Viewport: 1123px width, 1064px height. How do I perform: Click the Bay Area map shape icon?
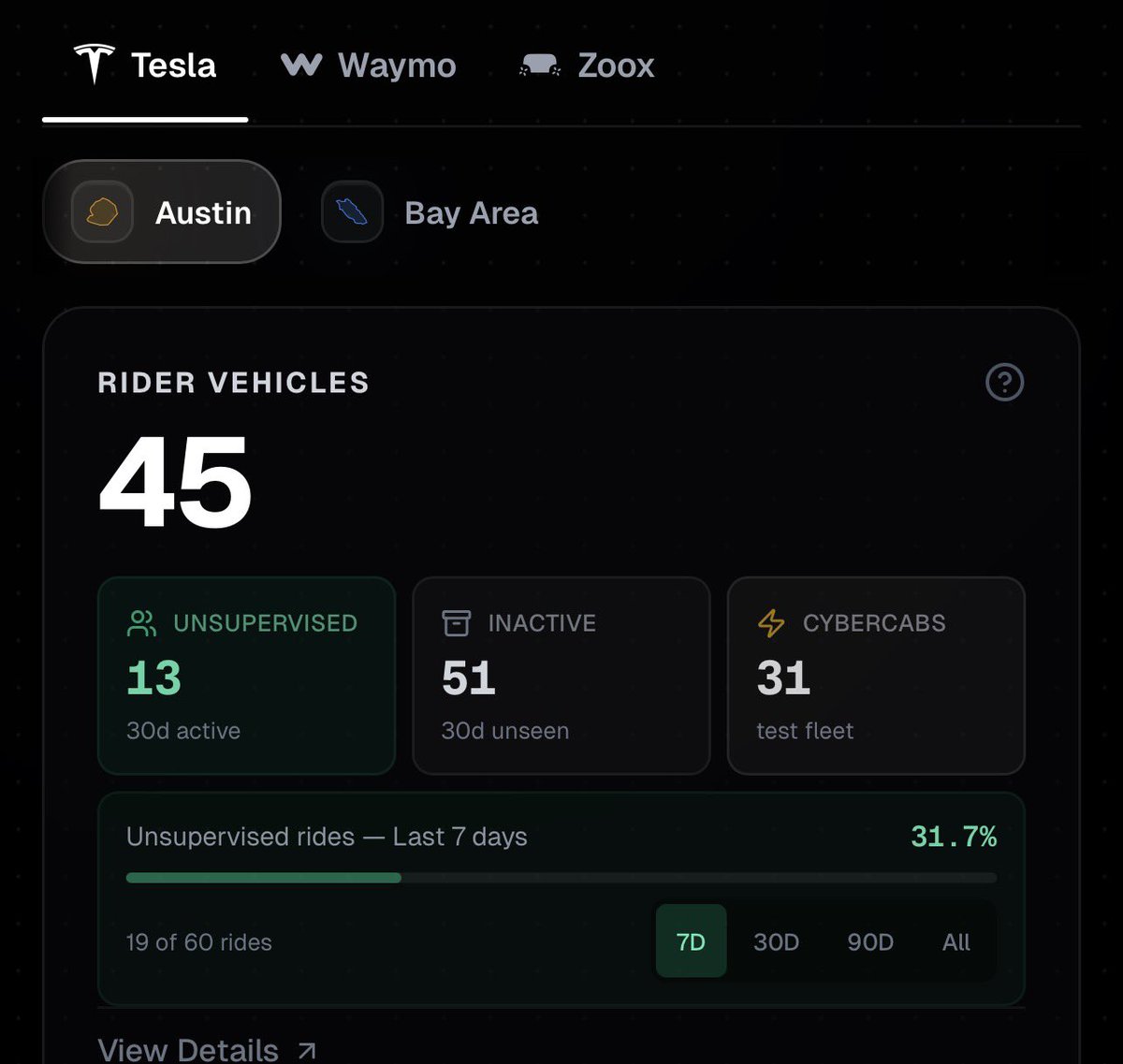point(352,212)
